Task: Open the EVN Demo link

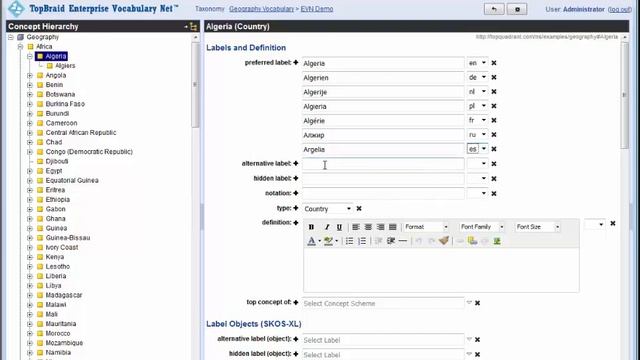Action: tap(317, 9)
